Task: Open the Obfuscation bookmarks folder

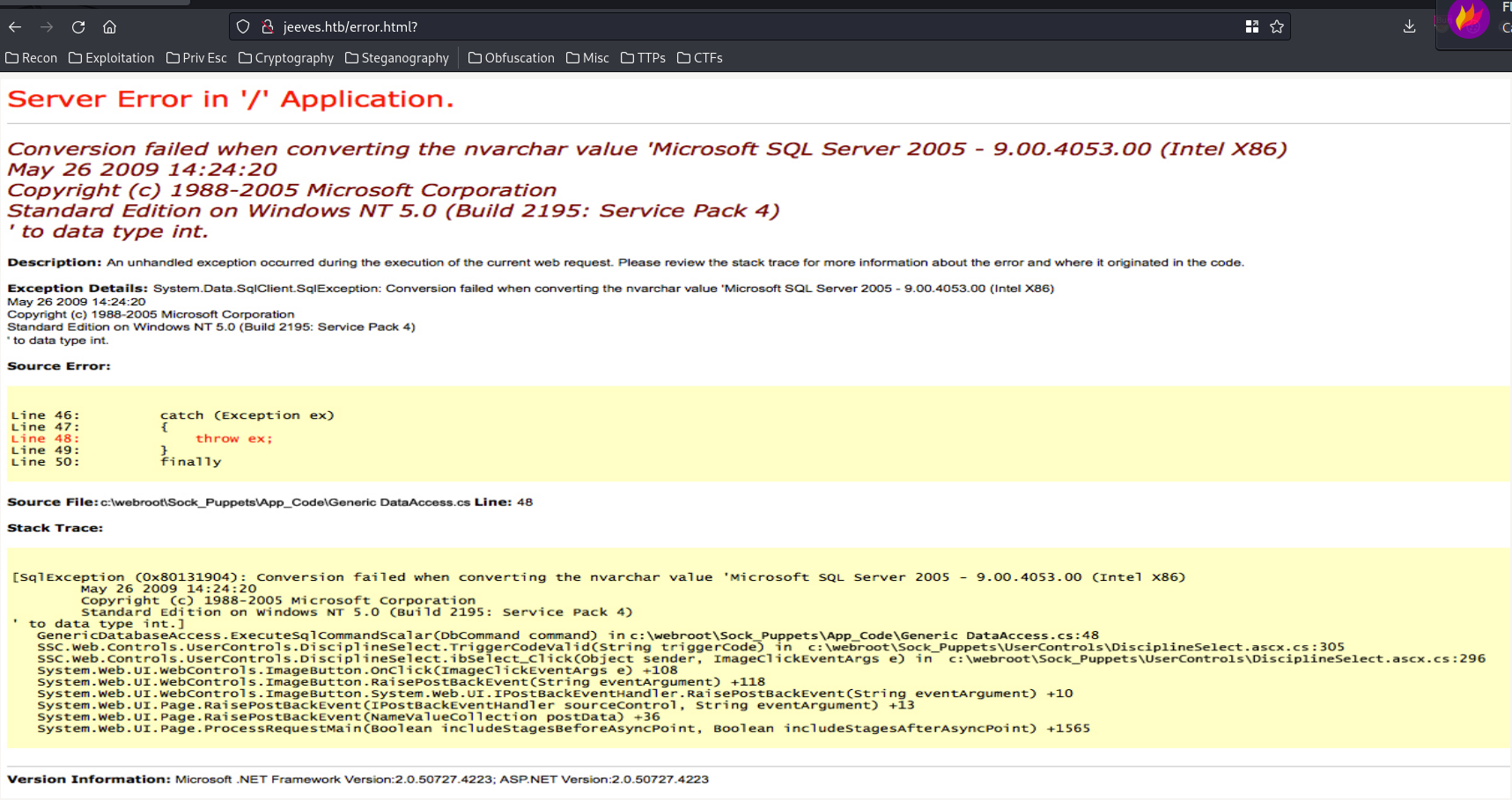Action: (x=512, y=58)
